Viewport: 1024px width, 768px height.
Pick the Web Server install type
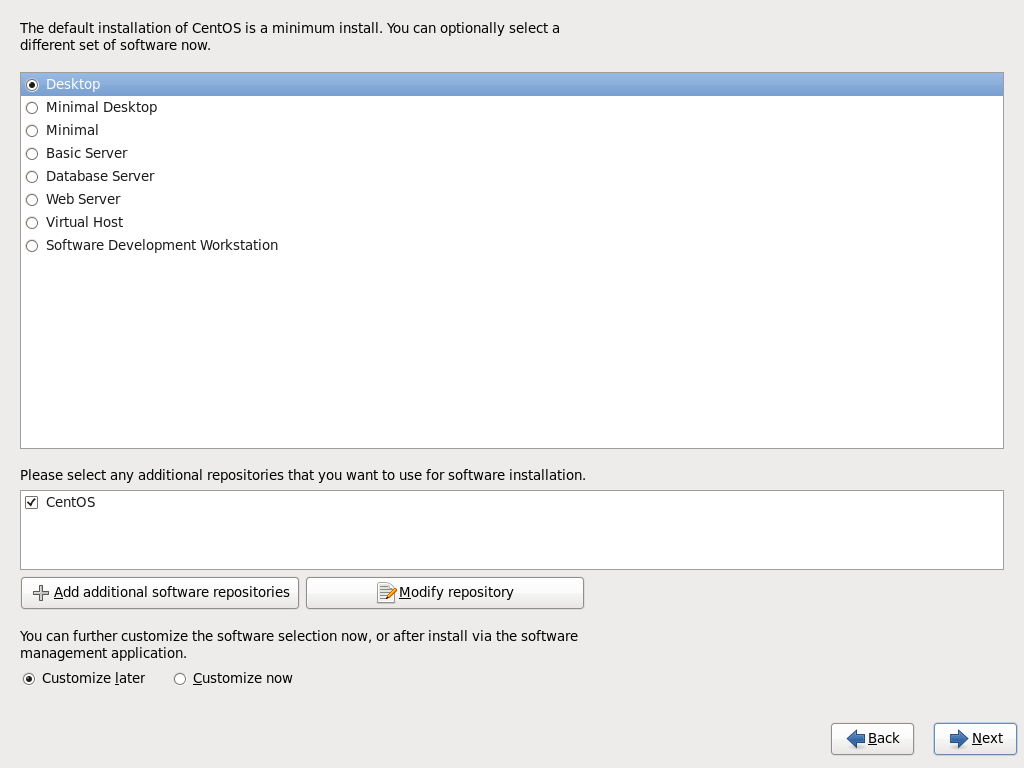click(x=31, y=199)
